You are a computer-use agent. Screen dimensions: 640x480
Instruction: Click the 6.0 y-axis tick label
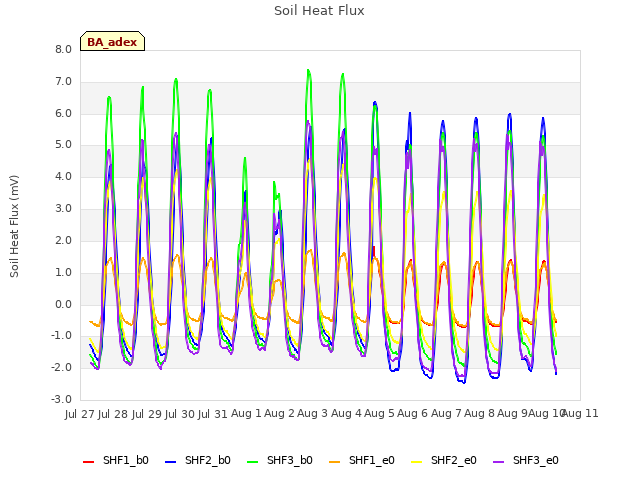[64, 113]
